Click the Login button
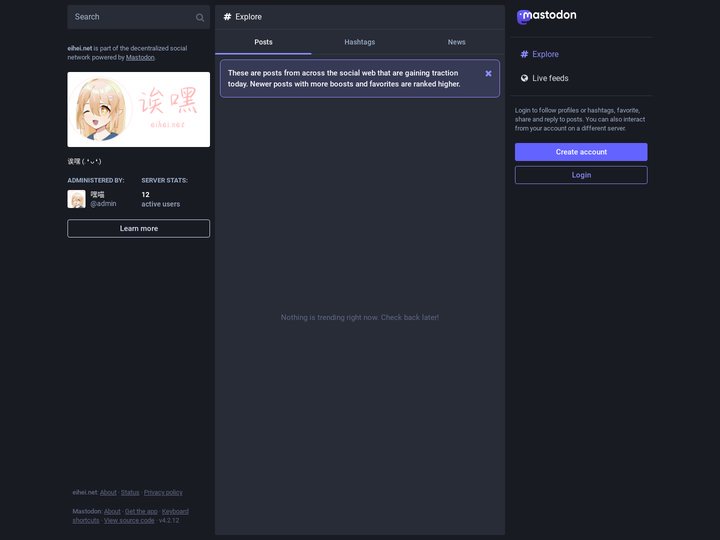This screenshot has width=720, height=540. 581,175
